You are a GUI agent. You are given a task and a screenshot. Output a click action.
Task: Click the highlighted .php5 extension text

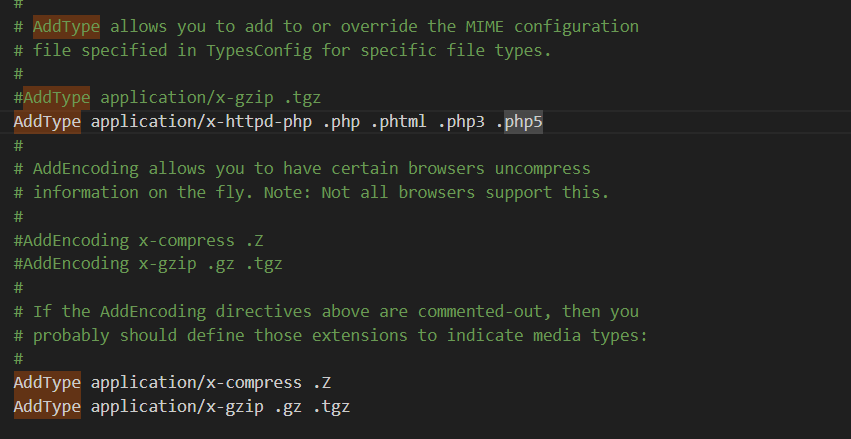pyautogui.click(x=523, y=122)
